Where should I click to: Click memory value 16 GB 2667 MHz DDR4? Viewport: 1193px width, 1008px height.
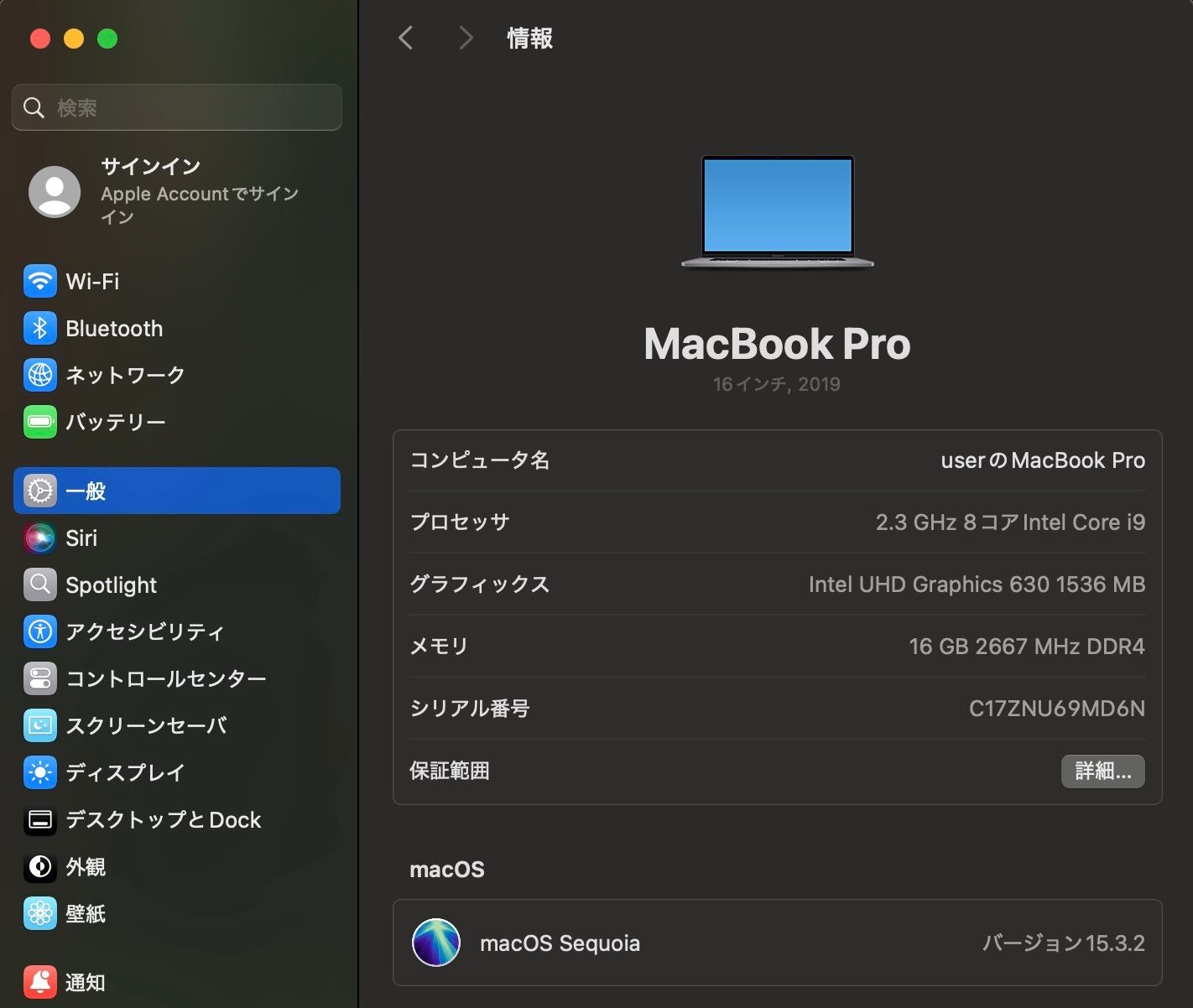(x=1027, y=647)
